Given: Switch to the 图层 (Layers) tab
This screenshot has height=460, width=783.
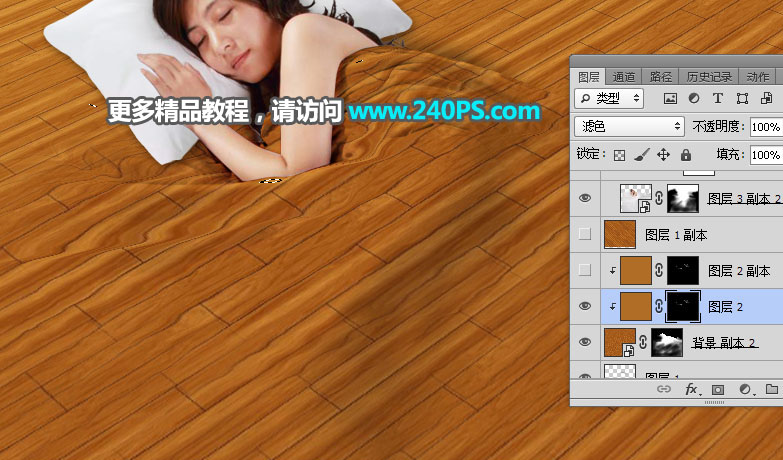Looking at the screenshot, I should click(588, 77).
